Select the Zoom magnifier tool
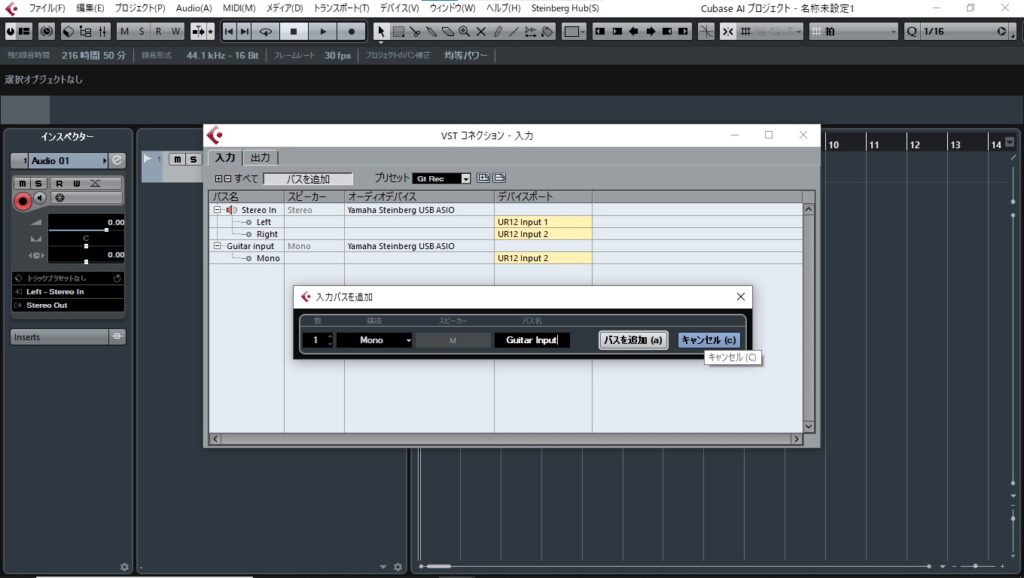Image resolution: width=1024 pixels, height=578 pixels. (x=464, y=31)
